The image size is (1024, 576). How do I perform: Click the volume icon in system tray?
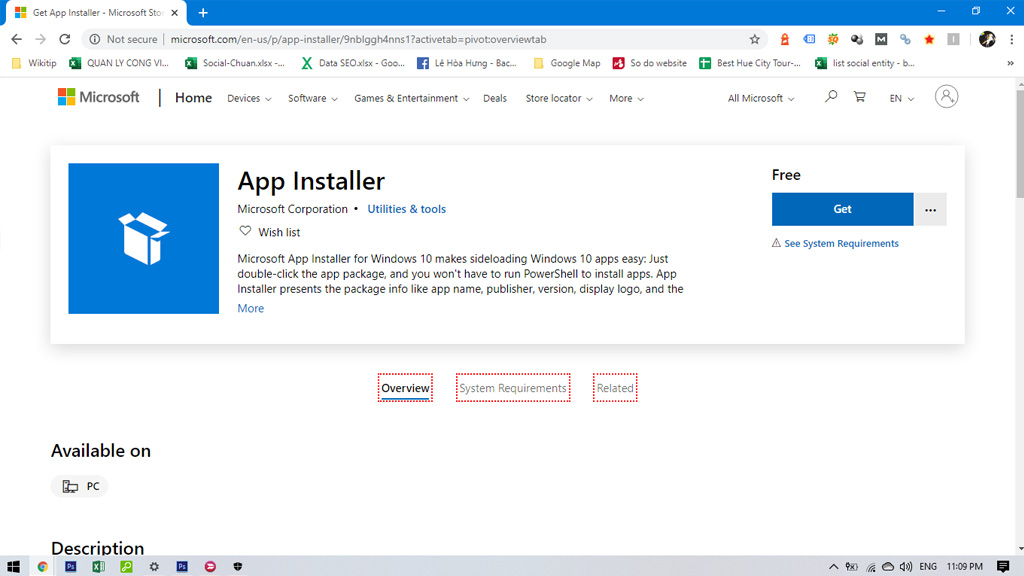coord(906,566)
